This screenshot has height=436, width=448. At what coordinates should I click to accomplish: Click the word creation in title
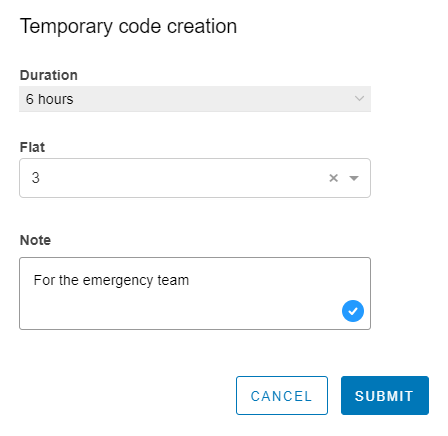(x=202, y=26)
